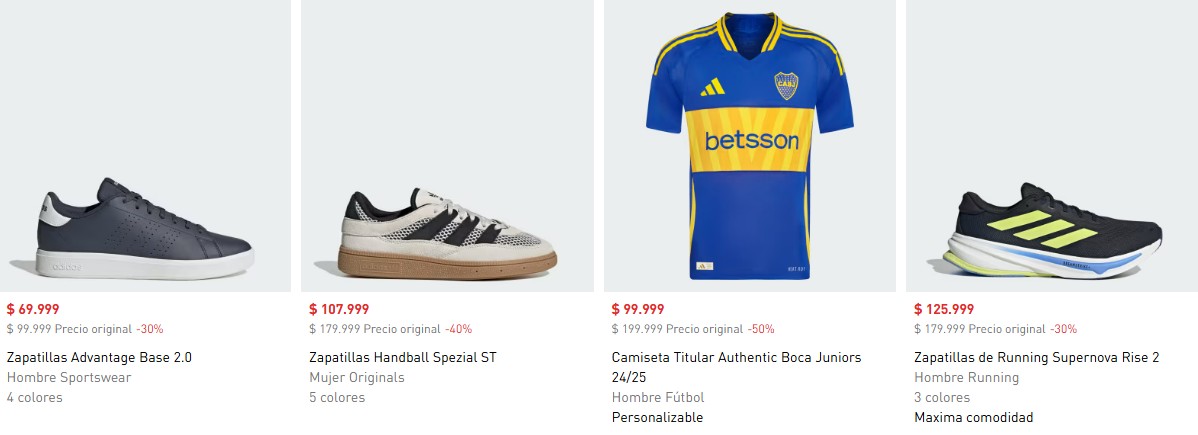The height and width of the screenshot is (435, 1198).
Task: Click the Zapatillas Handball Spezial ST title
Action: [x=402, y=357]
